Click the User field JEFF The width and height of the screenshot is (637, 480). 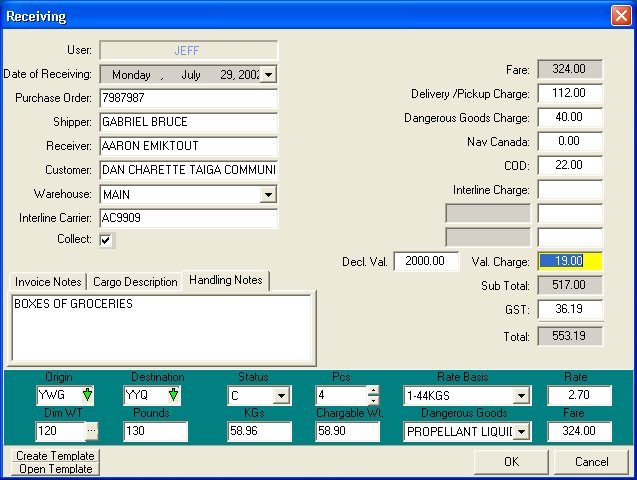[188, 51]
